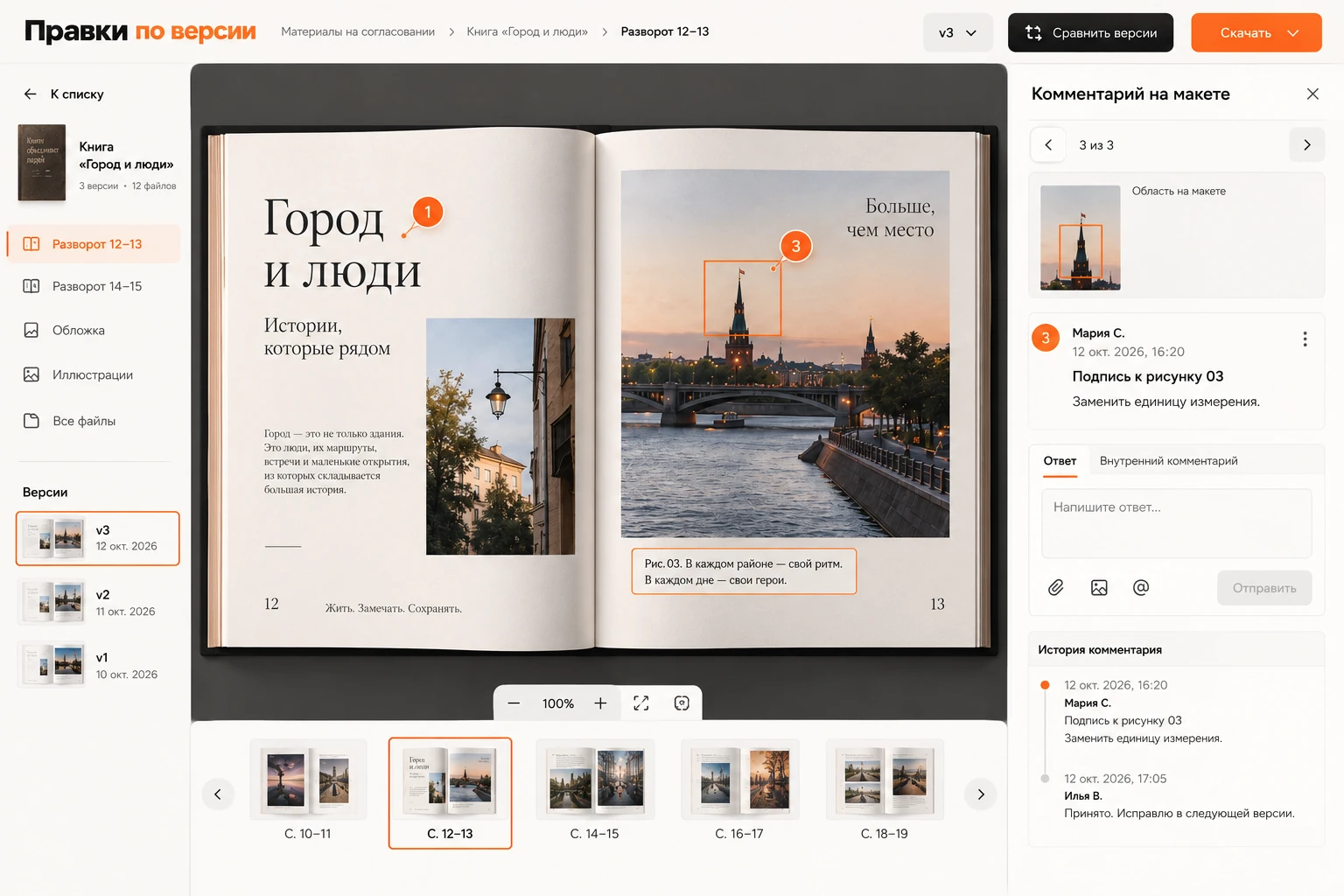Screen dimensions: 1344x896
Task: Select version v1 from 10 окт. 2026
Action: click(x=98, y=665)
